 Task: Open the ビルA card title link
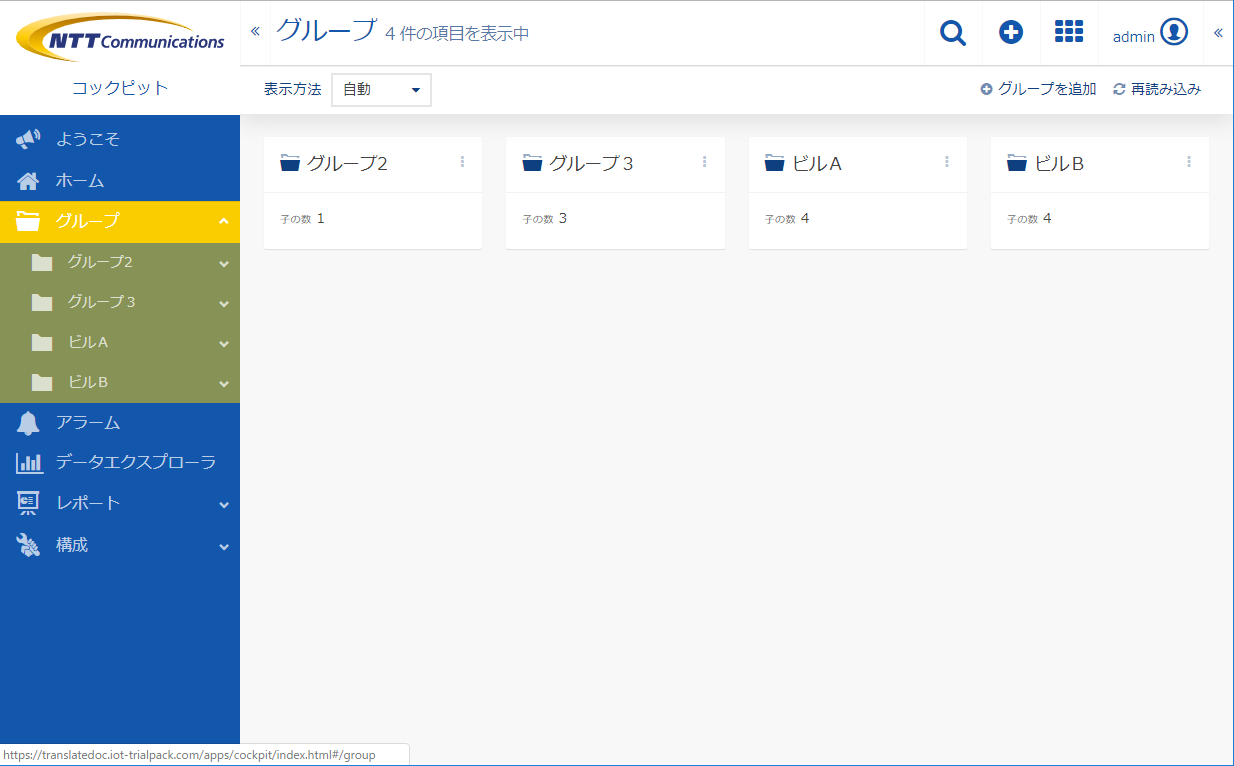[816, 163]
